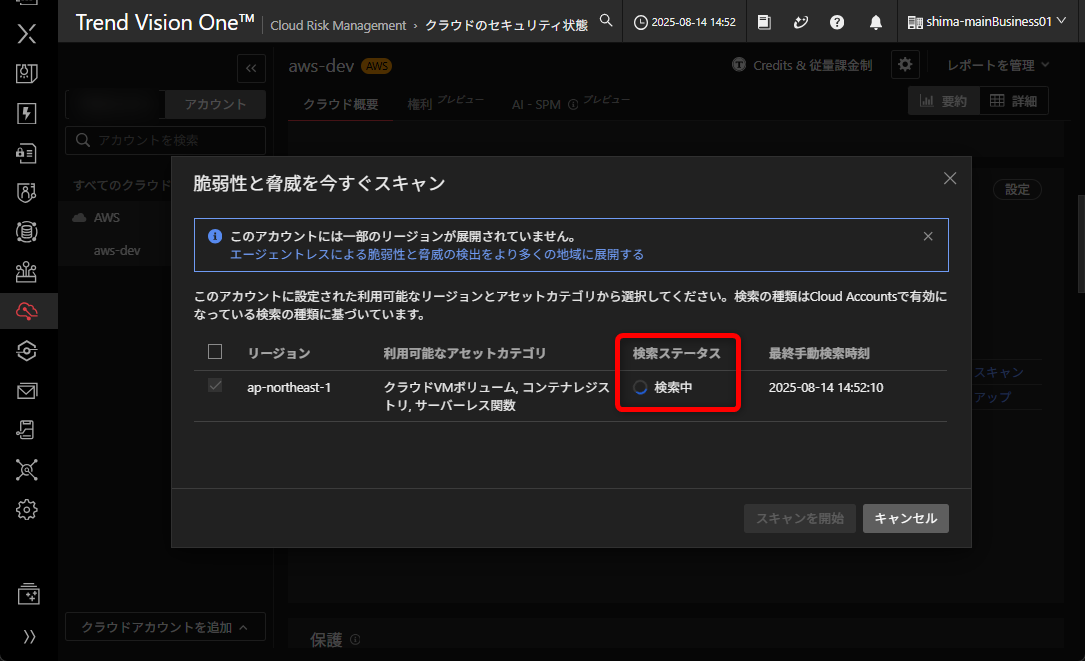Select the red cloud security sidebar icon

click(x=26, y=311)
